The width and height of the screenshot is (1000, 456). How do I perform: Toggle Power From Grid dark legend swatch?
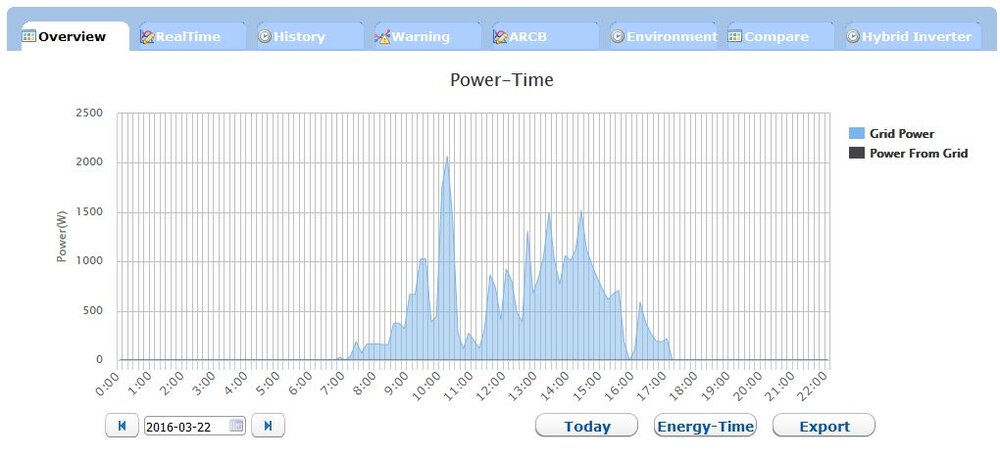pos(857,154)
